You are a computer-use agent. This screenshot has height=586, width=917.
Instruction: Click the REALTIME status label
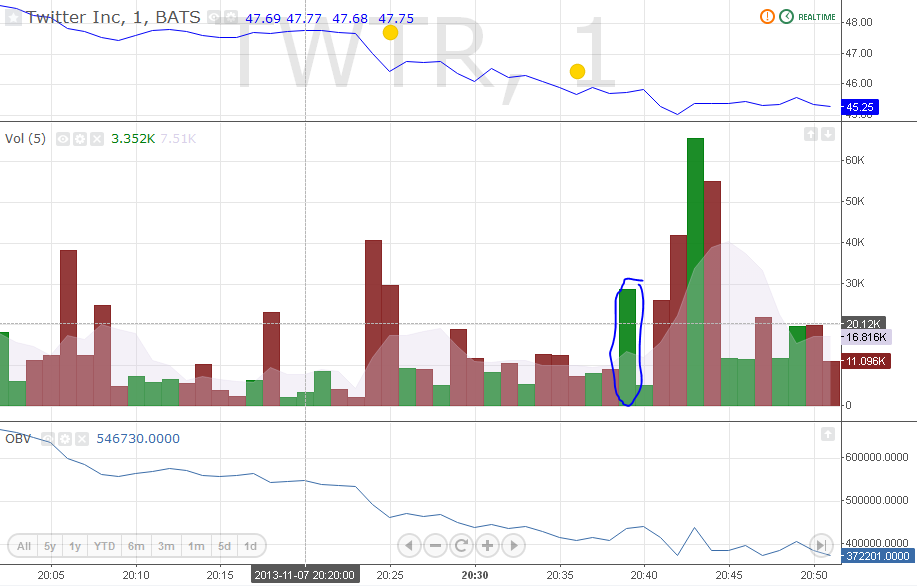pyautogui.click(x=817, y=17)
